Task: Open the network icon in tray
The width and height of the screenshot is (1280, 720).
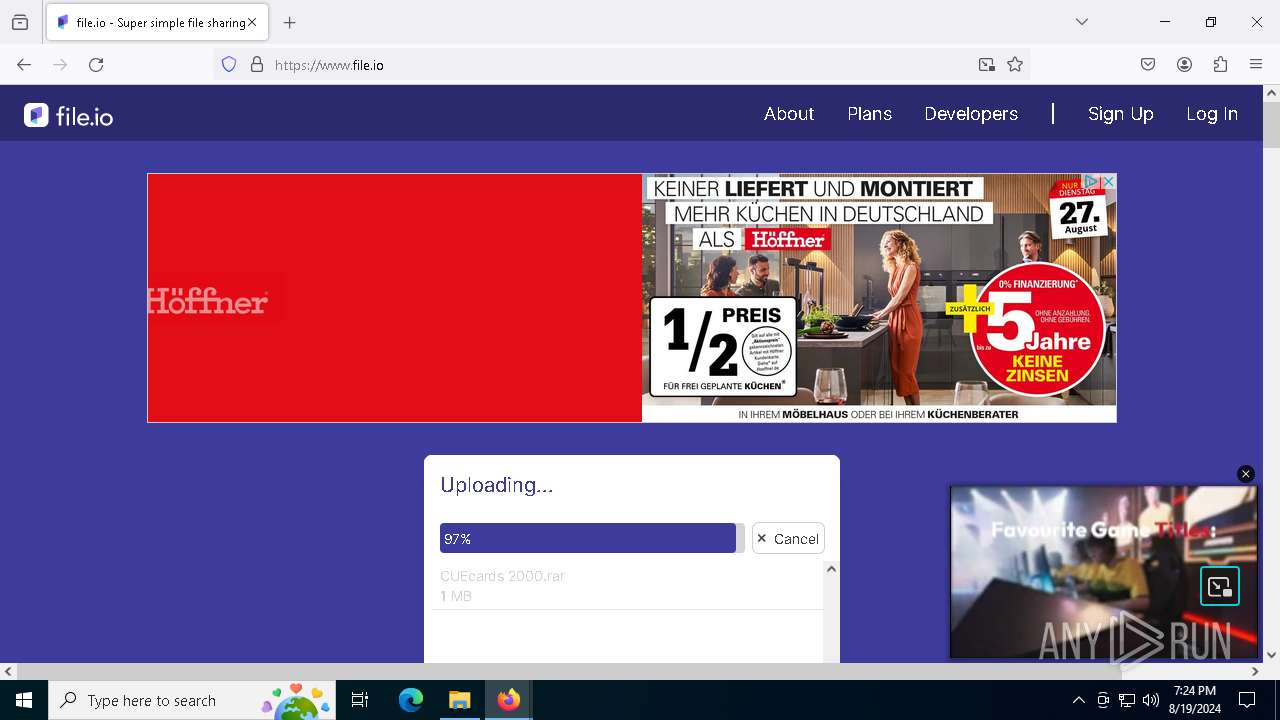Action: coord(1127,700)
